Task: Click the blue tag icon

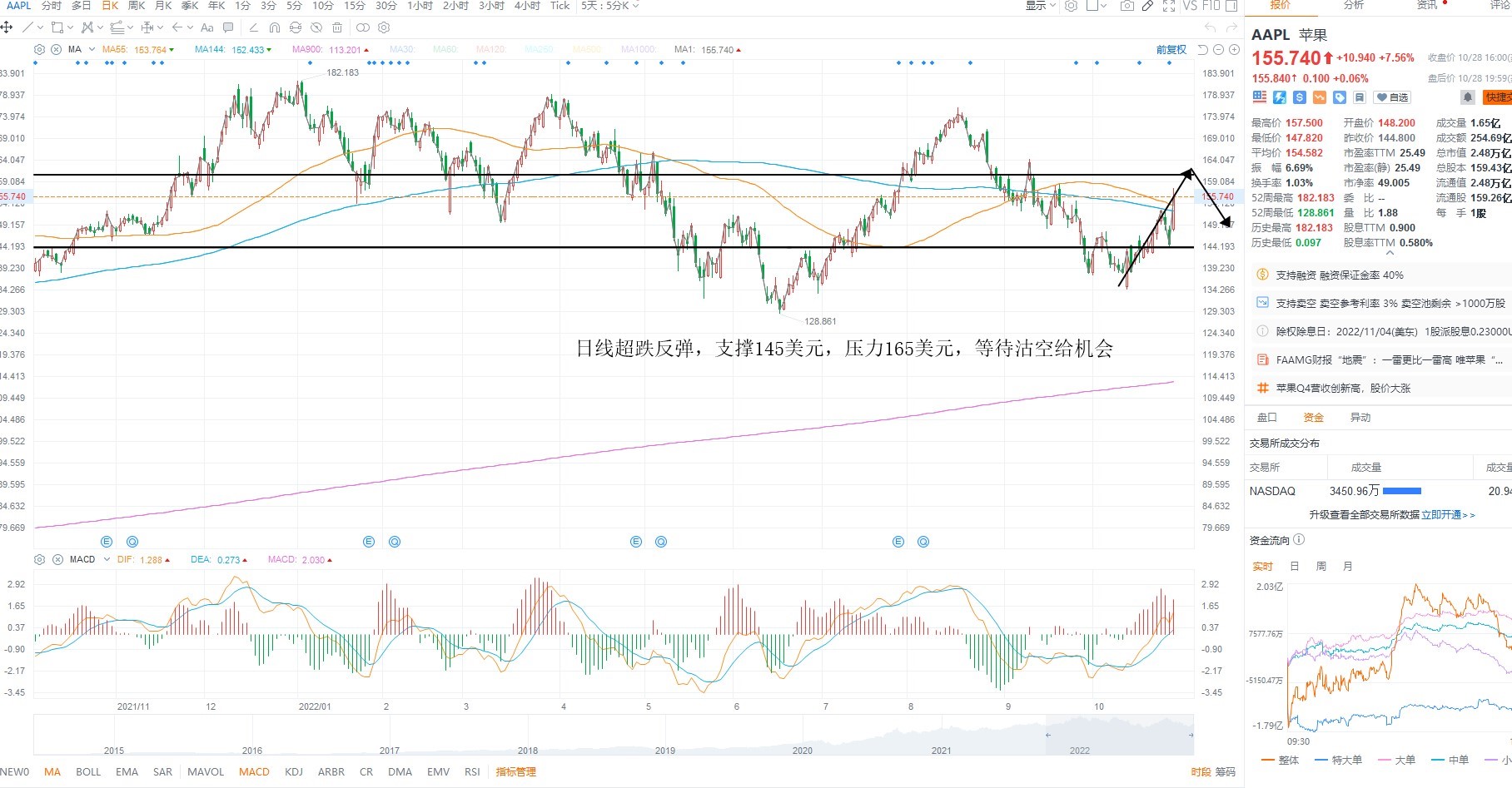Action: click(1340, 97)
